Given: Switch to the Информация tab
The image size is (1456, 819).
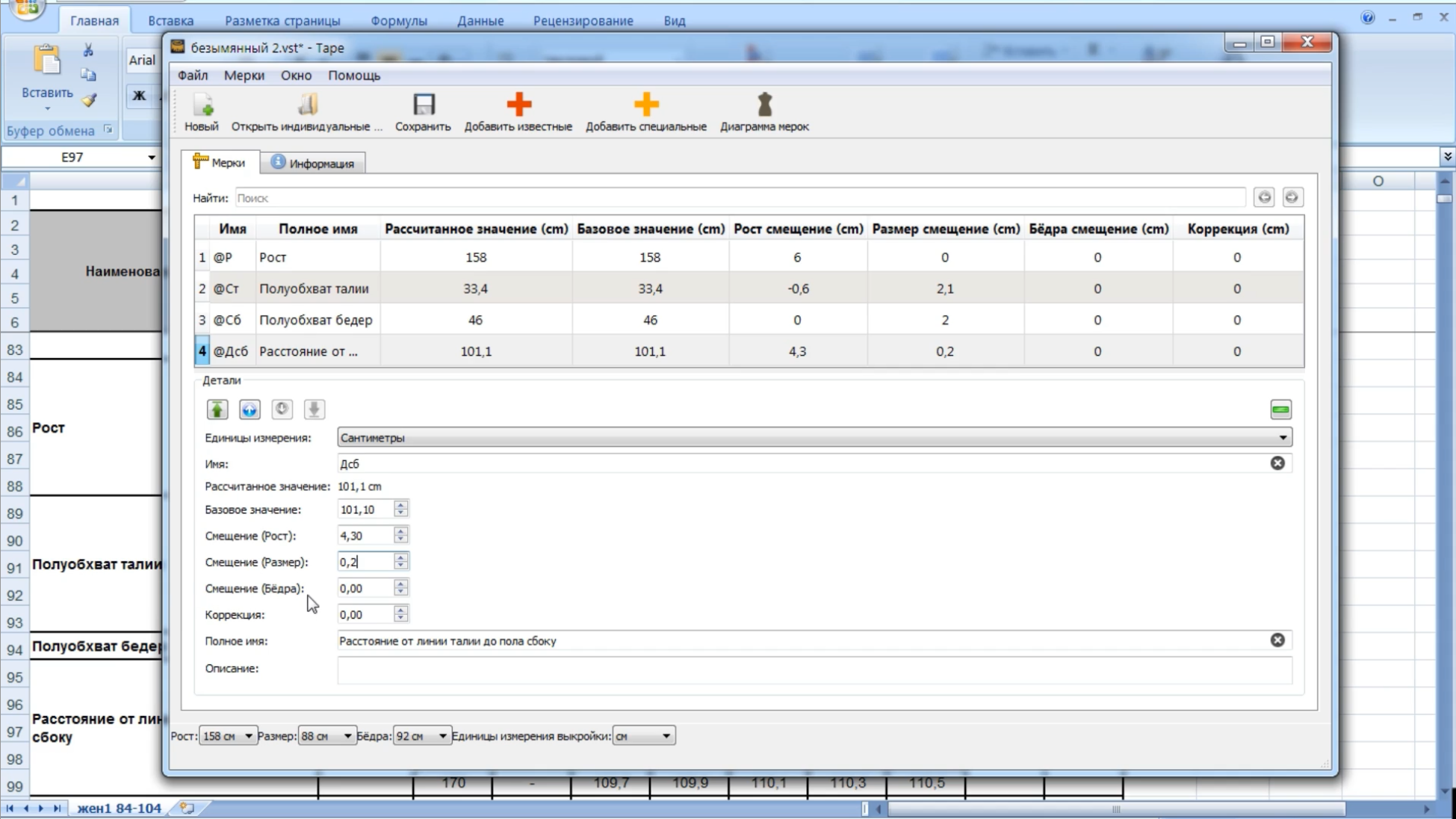Looking at the screenshot, I should (313, 163).
